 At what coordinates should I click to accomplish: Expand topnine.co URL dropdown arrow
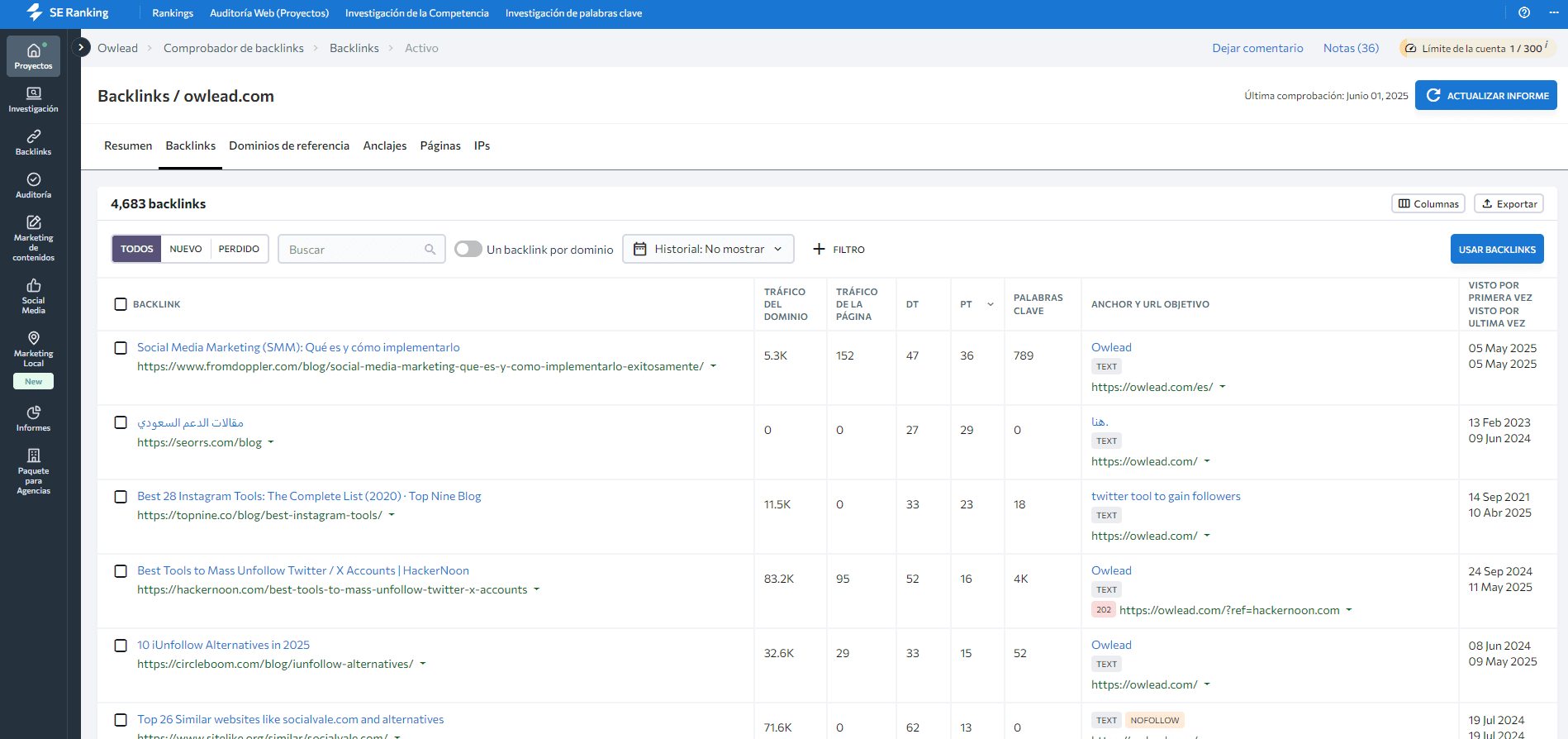point(392,515)
